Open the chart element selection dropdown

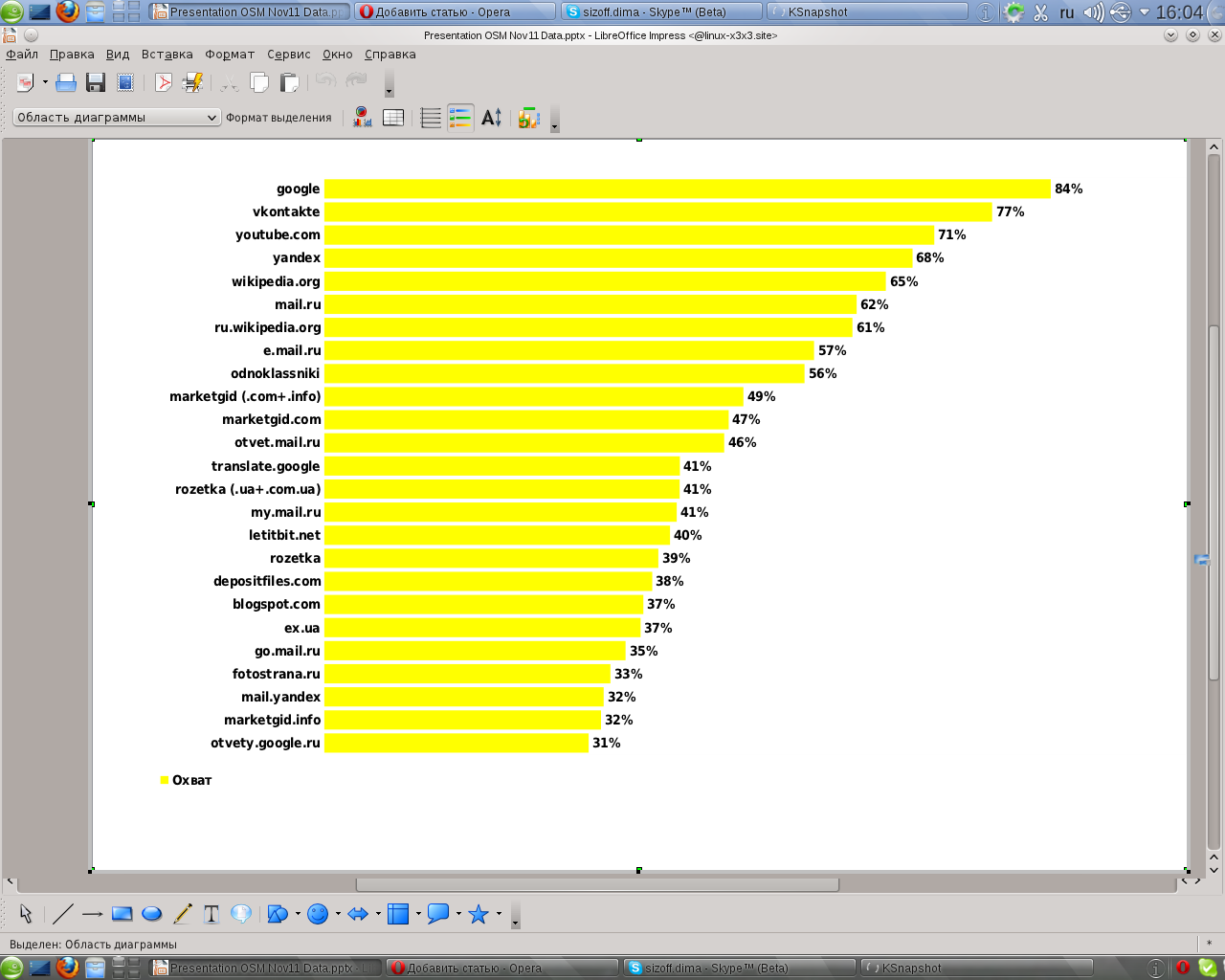117,118
